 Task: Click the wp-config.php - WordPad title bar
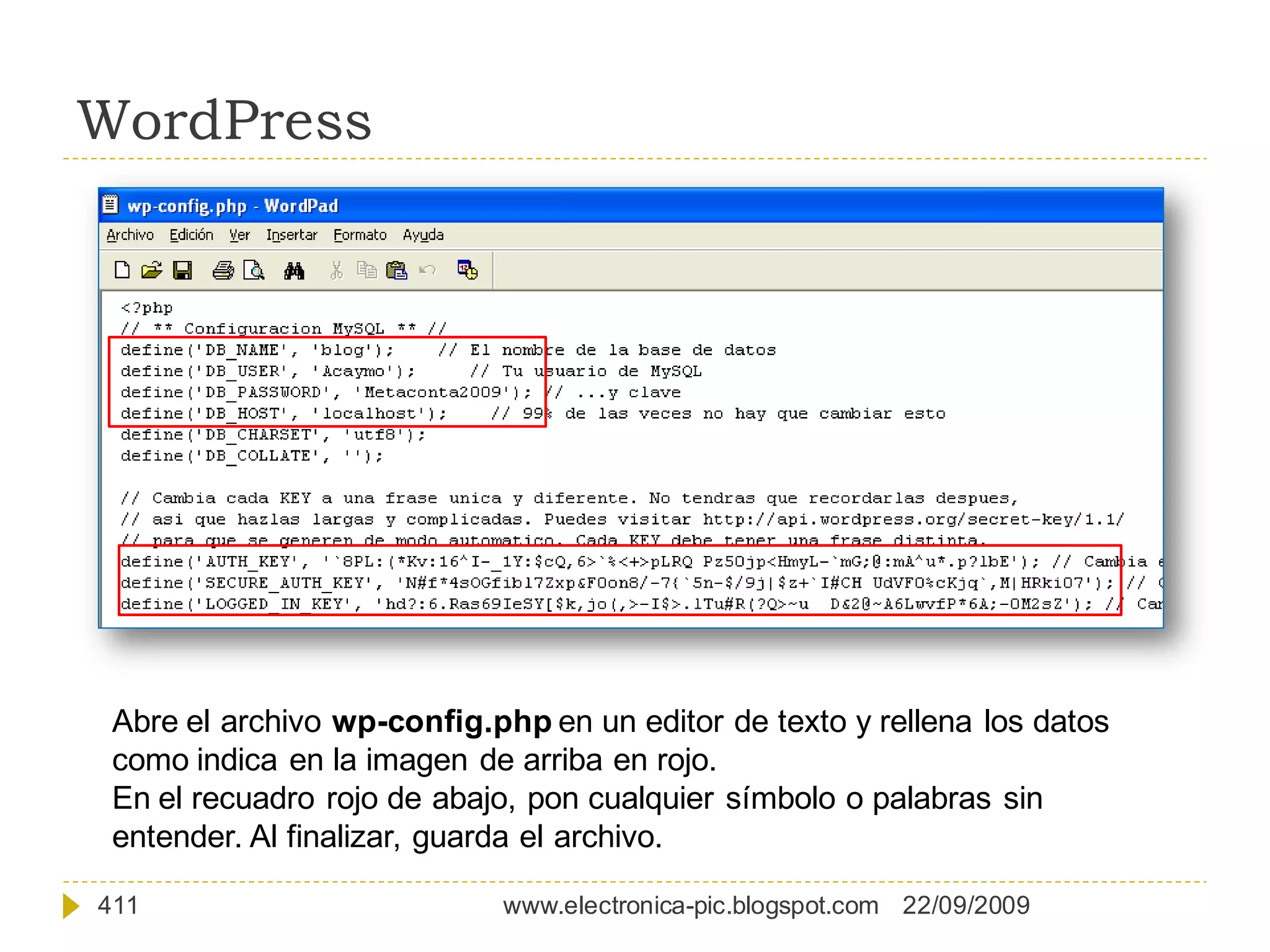pyautogui.click(x=631, y=205)
